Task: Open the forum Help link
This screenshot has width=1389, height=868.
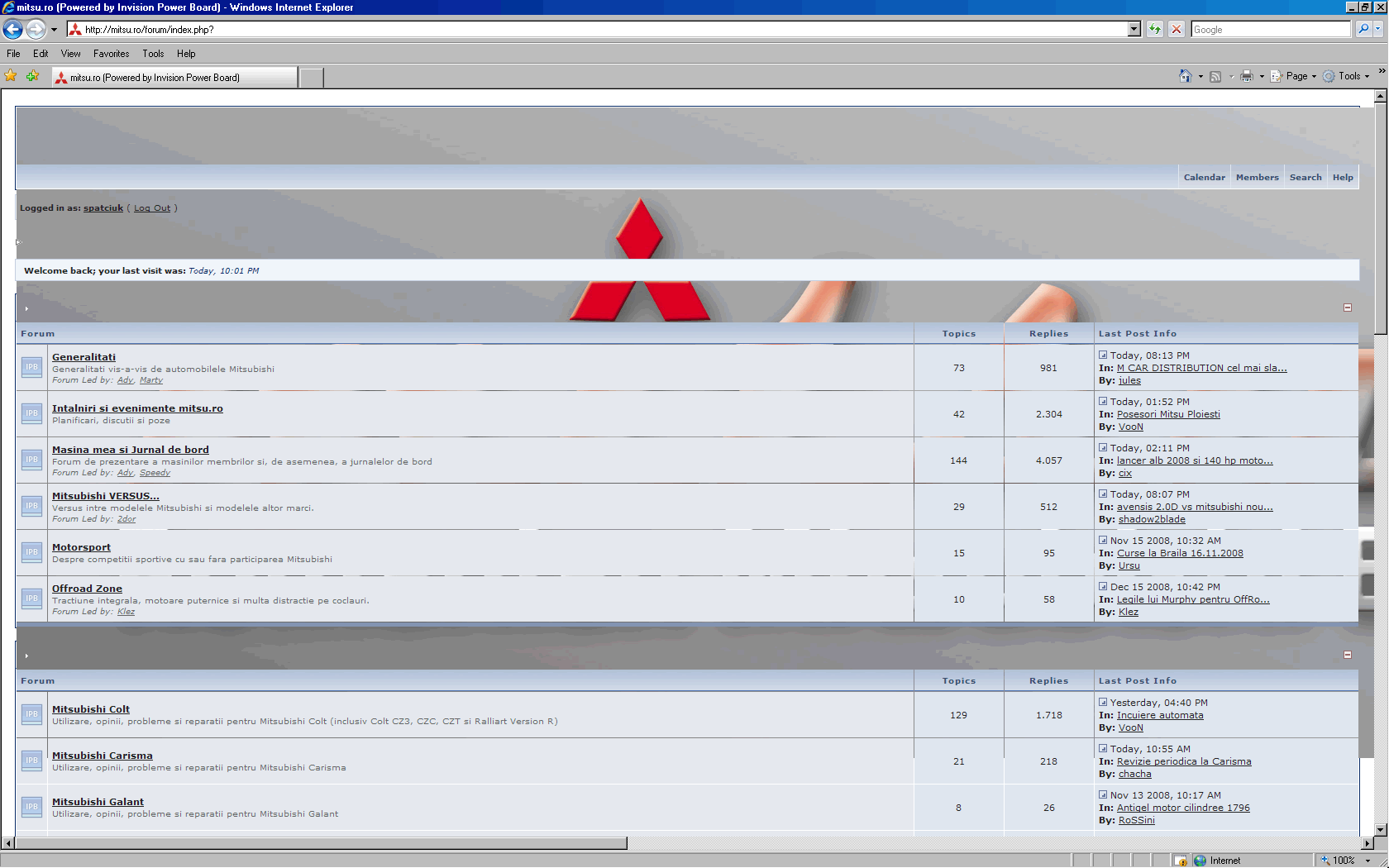Action: click(1343, 177)
